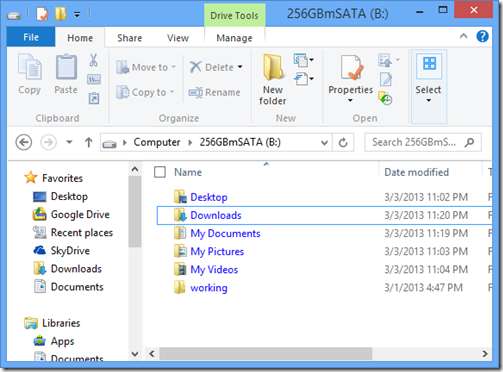This screenshot has width=503, height=372.
Task: Toggle the select-all checkbox beside Name
Action: coord(160,172)
